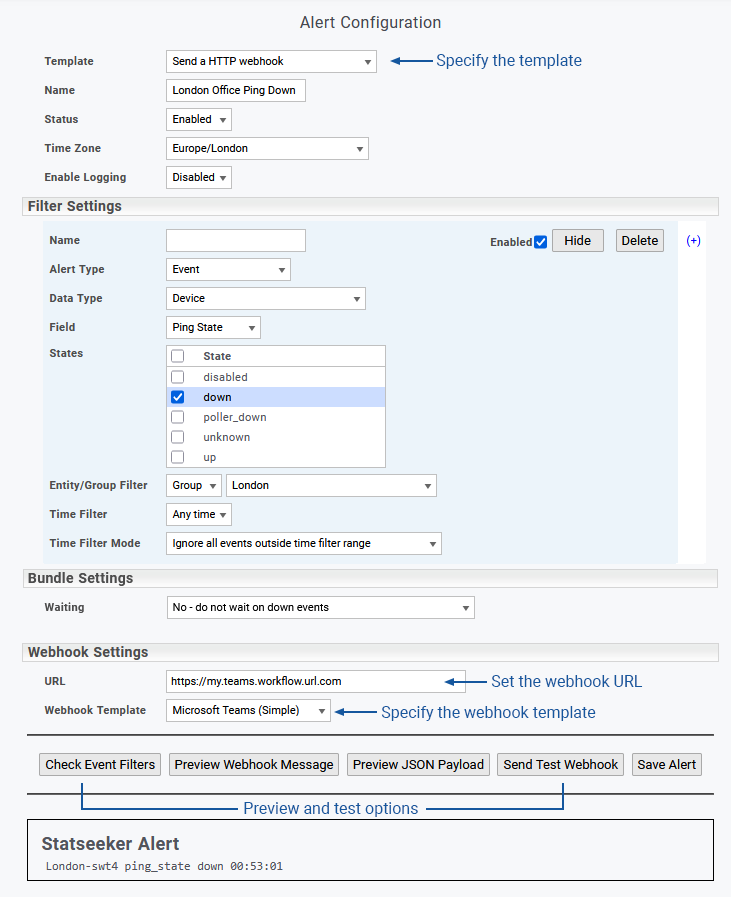Viewport: 731px width, 897px height.
Task: Toggle the filter Enabled checkbox
Action: click(x=541, y=242)
